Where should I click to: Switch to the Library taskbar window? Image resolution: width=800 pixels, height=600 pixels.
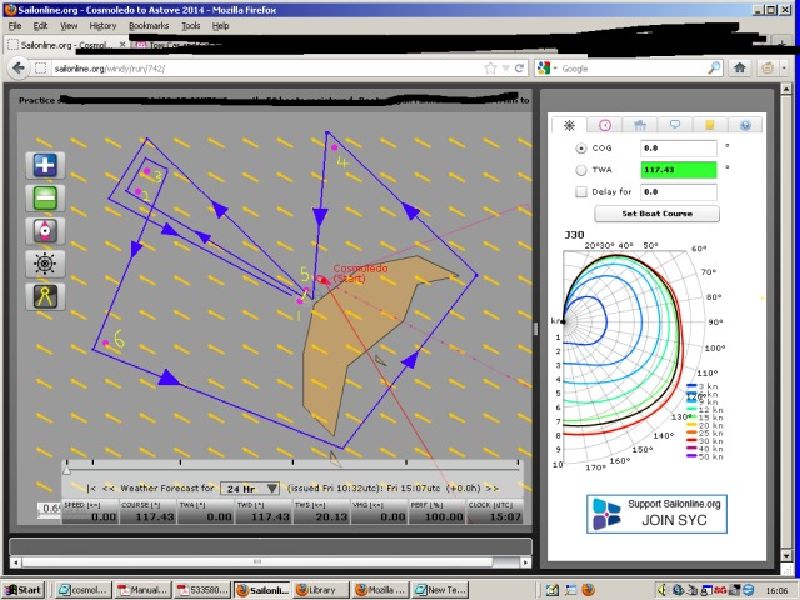click(321, 590)
